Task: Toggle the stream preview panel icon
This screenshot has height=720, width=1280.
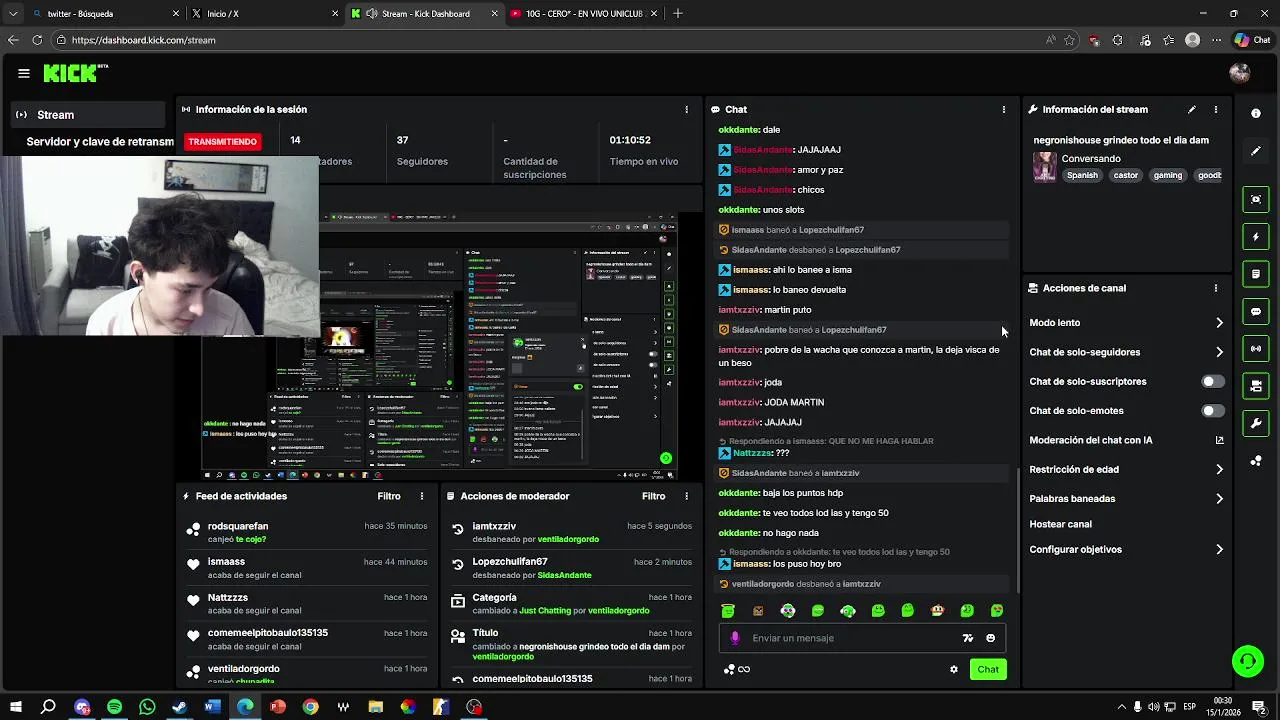Action: click(1256, 199)
